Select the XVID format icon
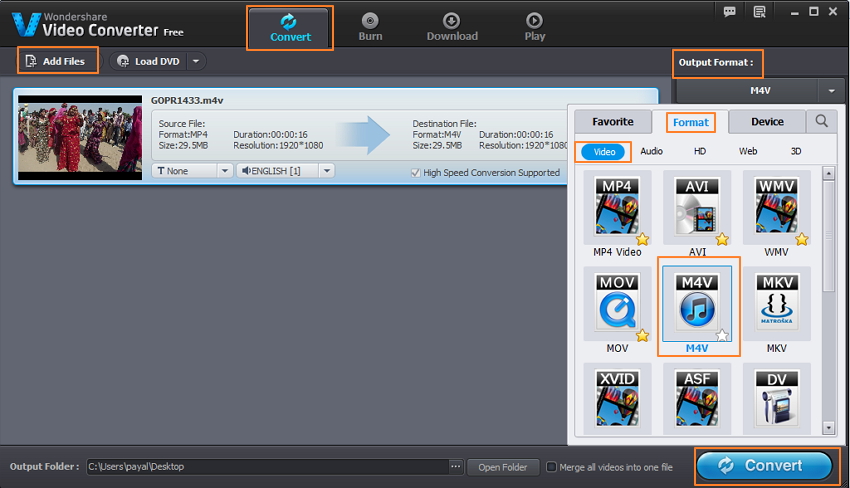Viewport: 850px width, 488px height. pyautogui.click(x=617, y=398)
